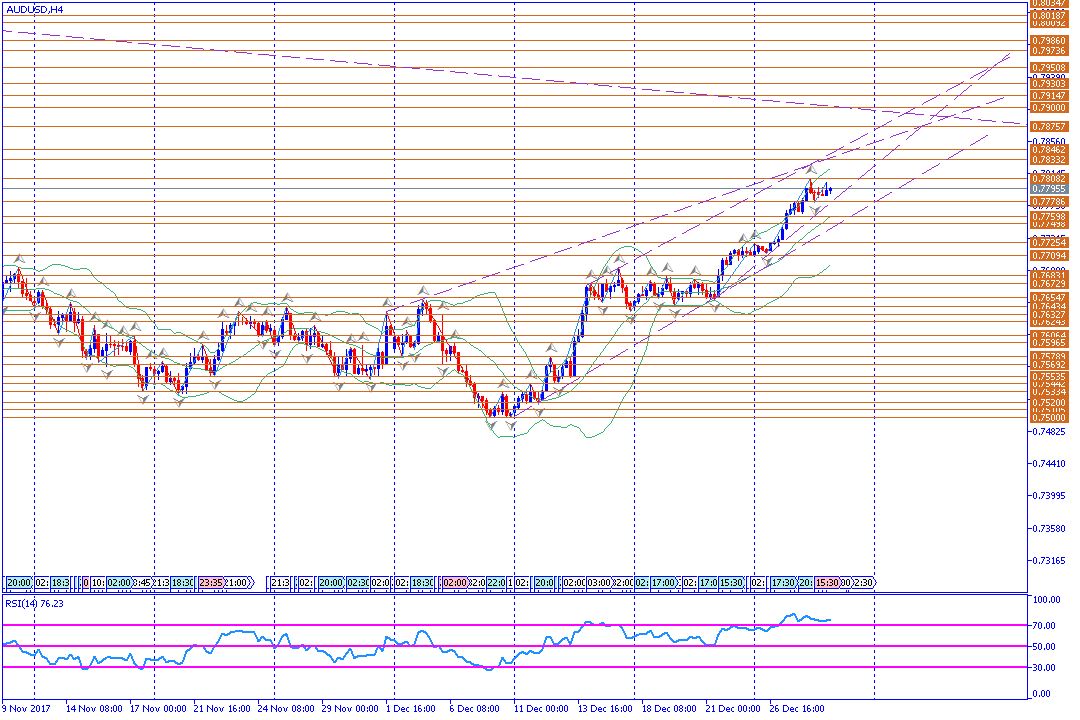The image size is (1080, 720).
Task: Click the 0.75965 level price label
Action: (x=1048, y=342)
